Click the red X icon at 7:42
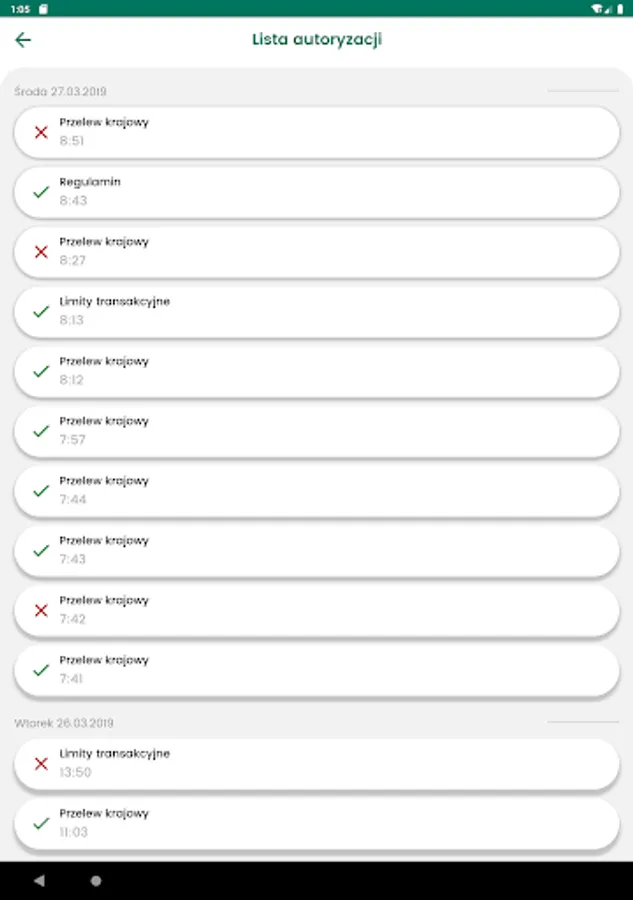The width and height of the screenshot is (633, 900). [x=41, y=610]
